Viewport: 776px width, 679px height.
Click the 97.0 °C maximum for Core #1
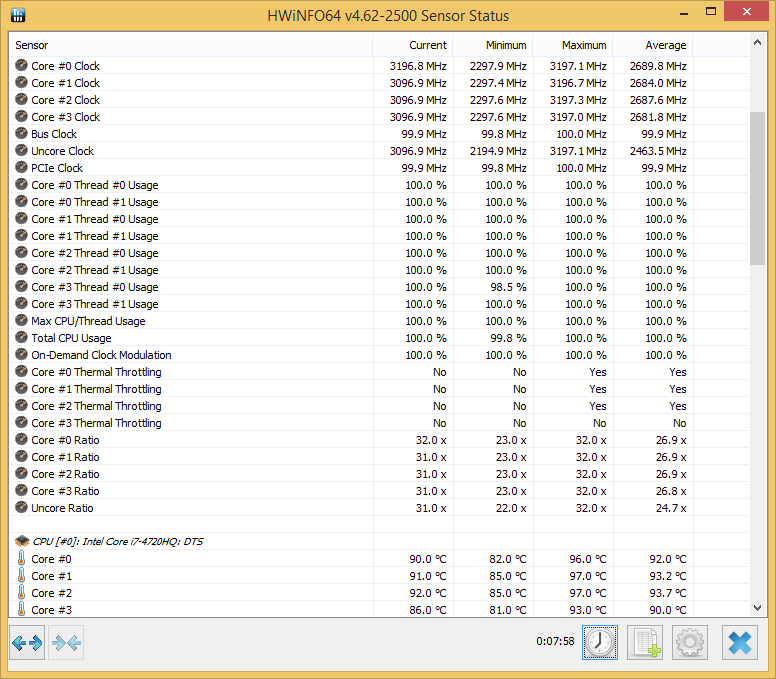(x=587, y=576)
